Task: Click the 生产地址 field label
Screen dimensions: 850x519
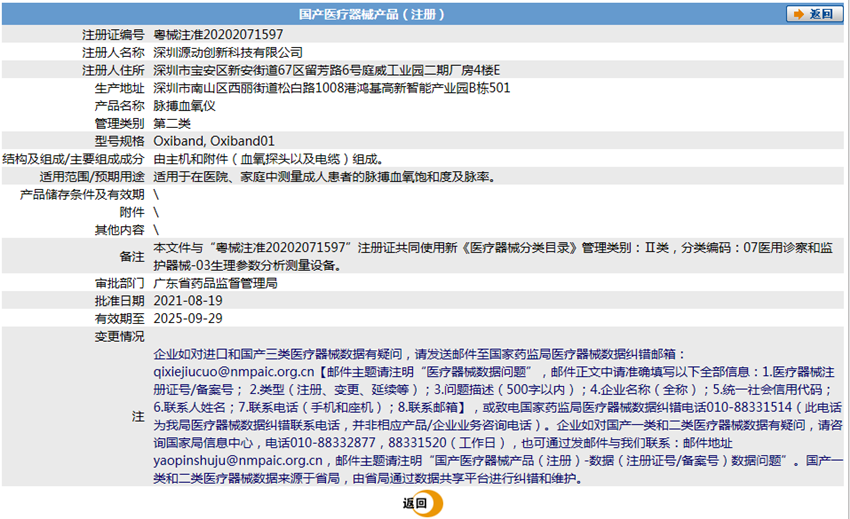Action: pos(120,88)
